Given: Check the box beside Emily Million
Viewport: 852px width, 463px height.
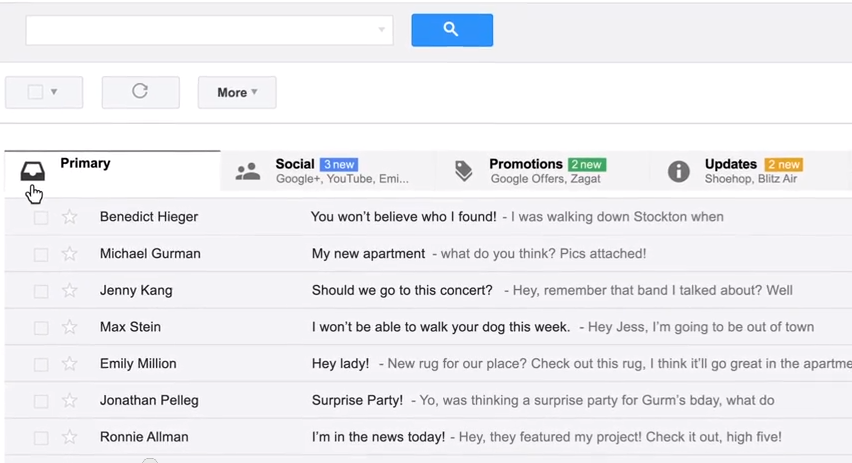Looking at the screenshot, I should coord(41,364).
